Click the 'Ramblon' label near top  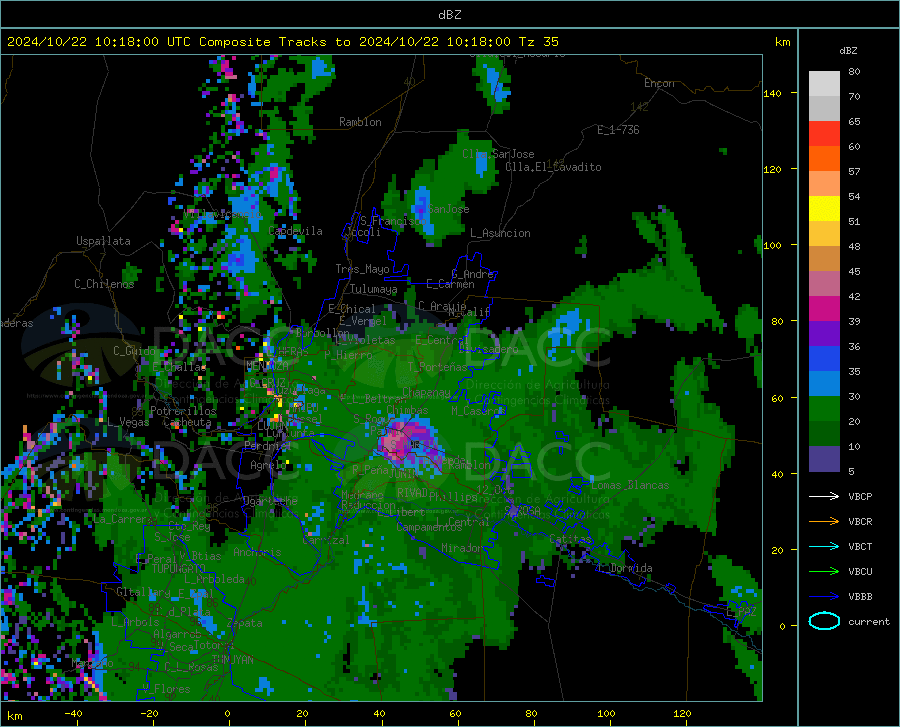coord(360,122)
